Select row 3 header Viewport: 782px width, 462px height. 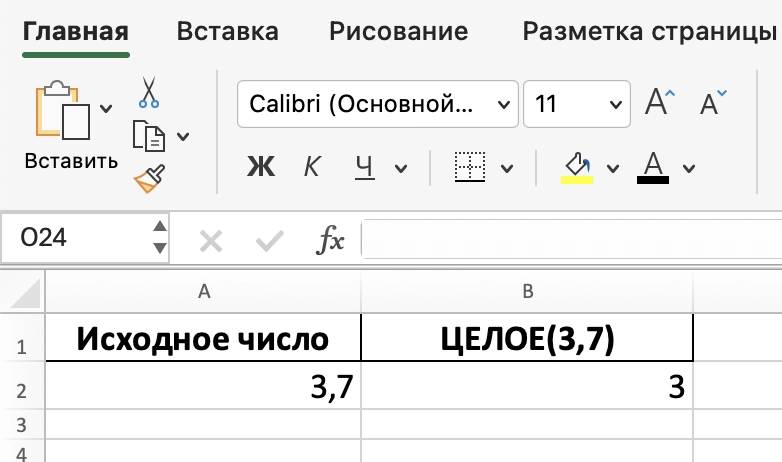point(22,425)
